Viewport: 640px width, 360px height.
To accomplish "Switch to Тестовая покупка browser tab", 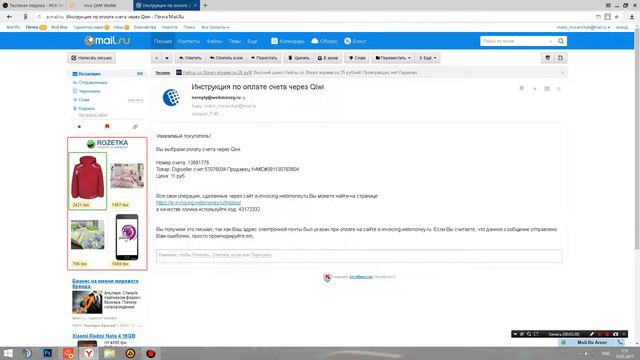I will 33,5.
